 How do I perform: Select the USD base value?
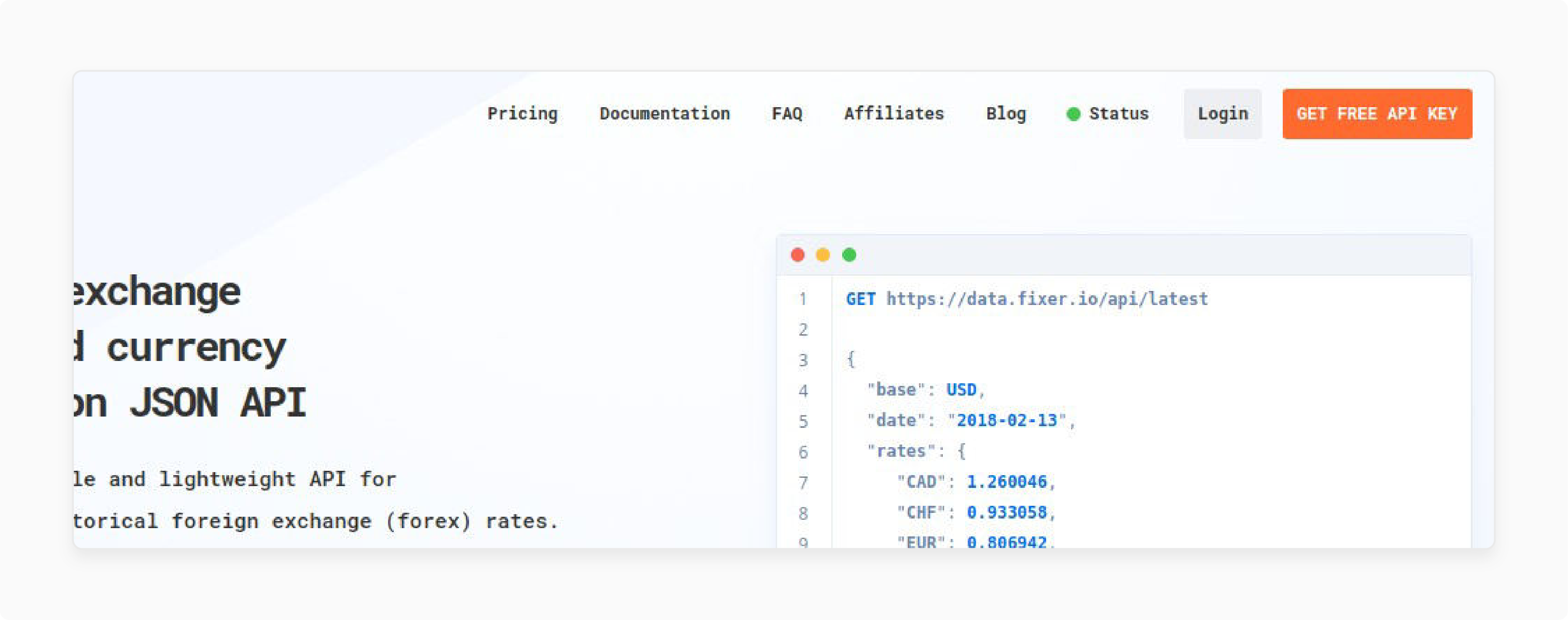click(961, 390)
